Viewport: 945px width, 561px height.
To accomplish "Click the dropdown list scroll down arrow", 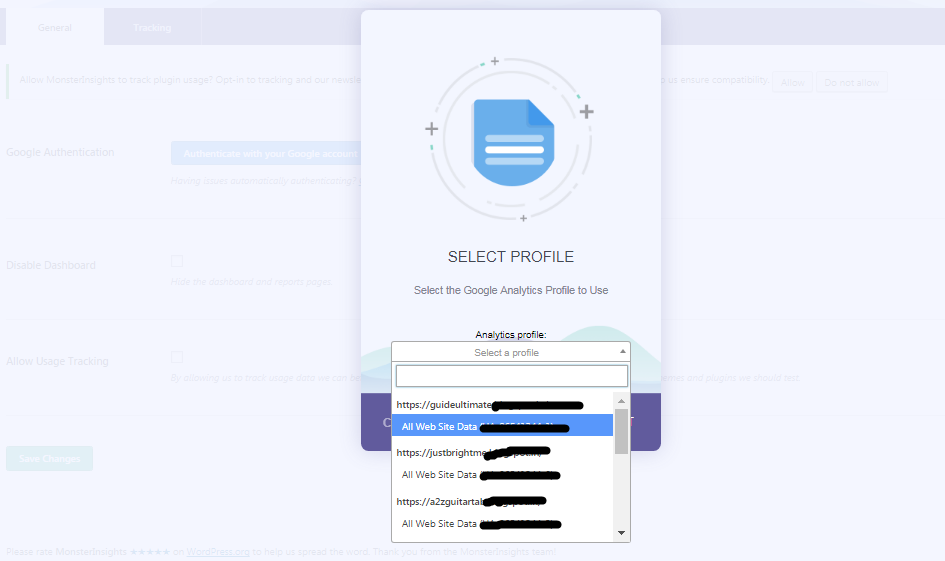I will coord(621,533).
